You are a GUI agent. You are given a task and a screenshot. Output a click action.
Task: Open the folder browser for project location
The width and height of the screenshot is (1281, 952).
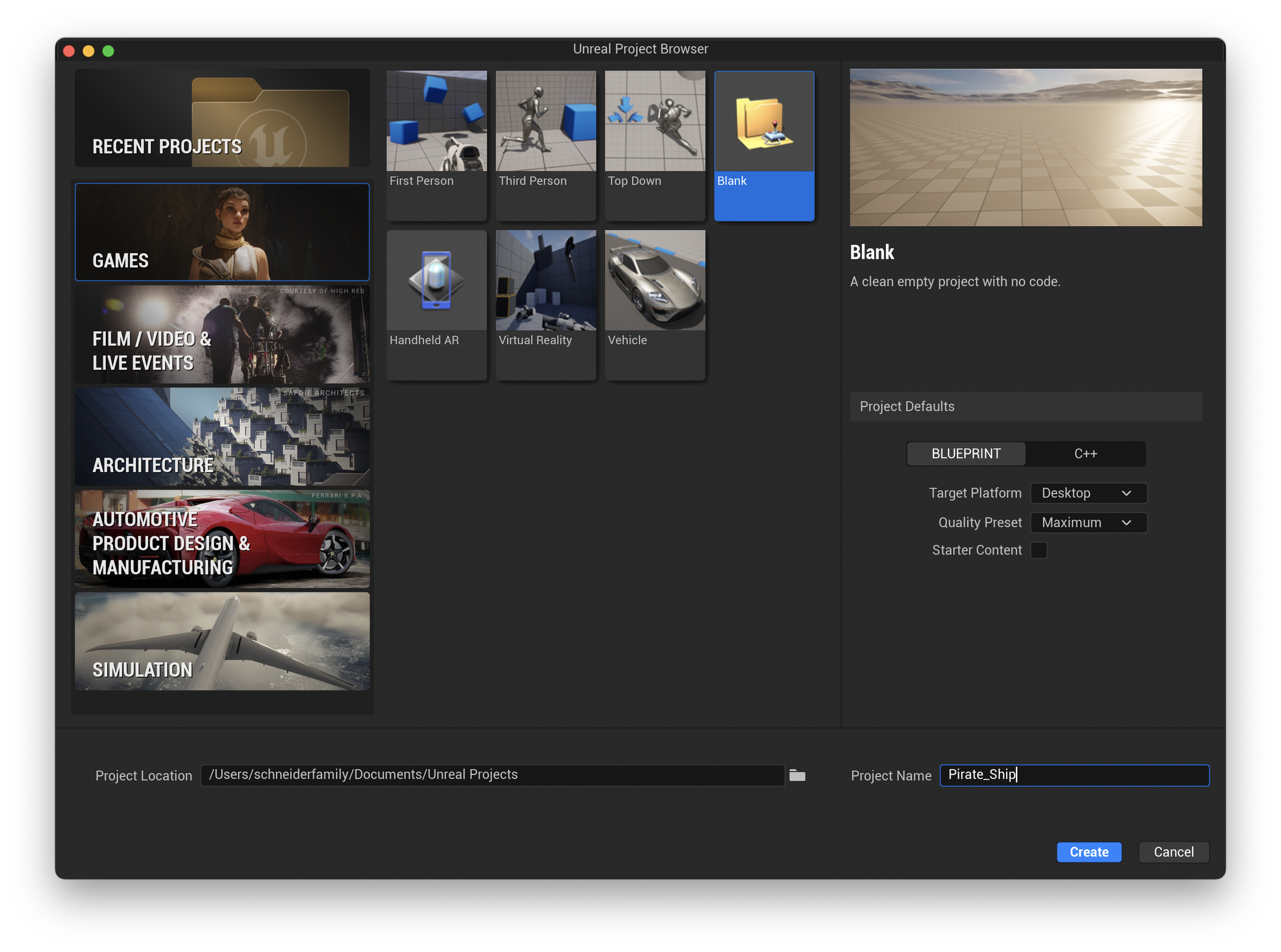[x=797, y=774]
